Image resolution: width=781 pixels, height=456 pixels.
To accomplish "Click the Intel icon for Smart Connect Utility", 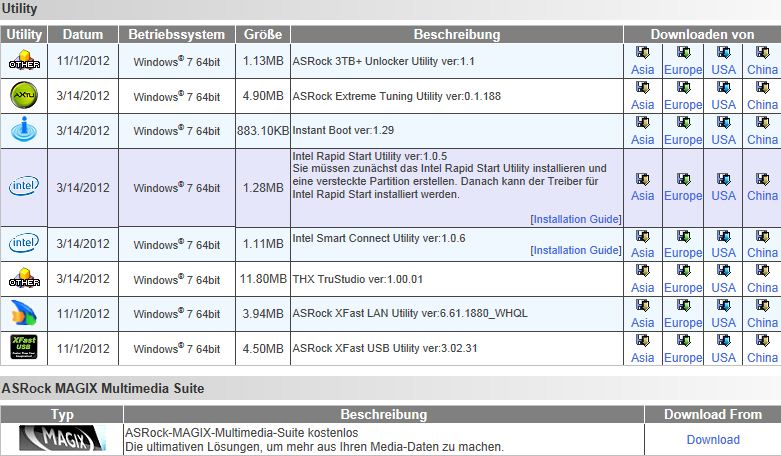I will tap(24, 242).
